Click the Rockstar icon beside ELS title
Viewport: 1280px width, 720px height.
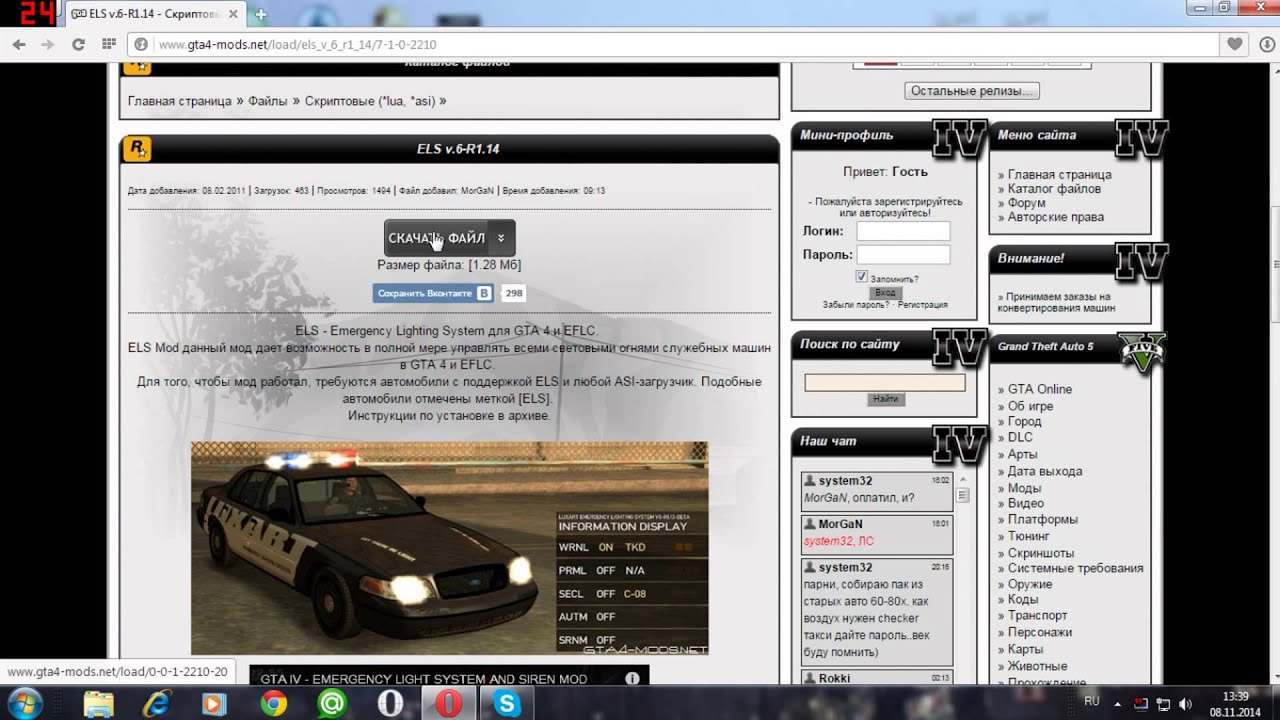pos(137,148)
